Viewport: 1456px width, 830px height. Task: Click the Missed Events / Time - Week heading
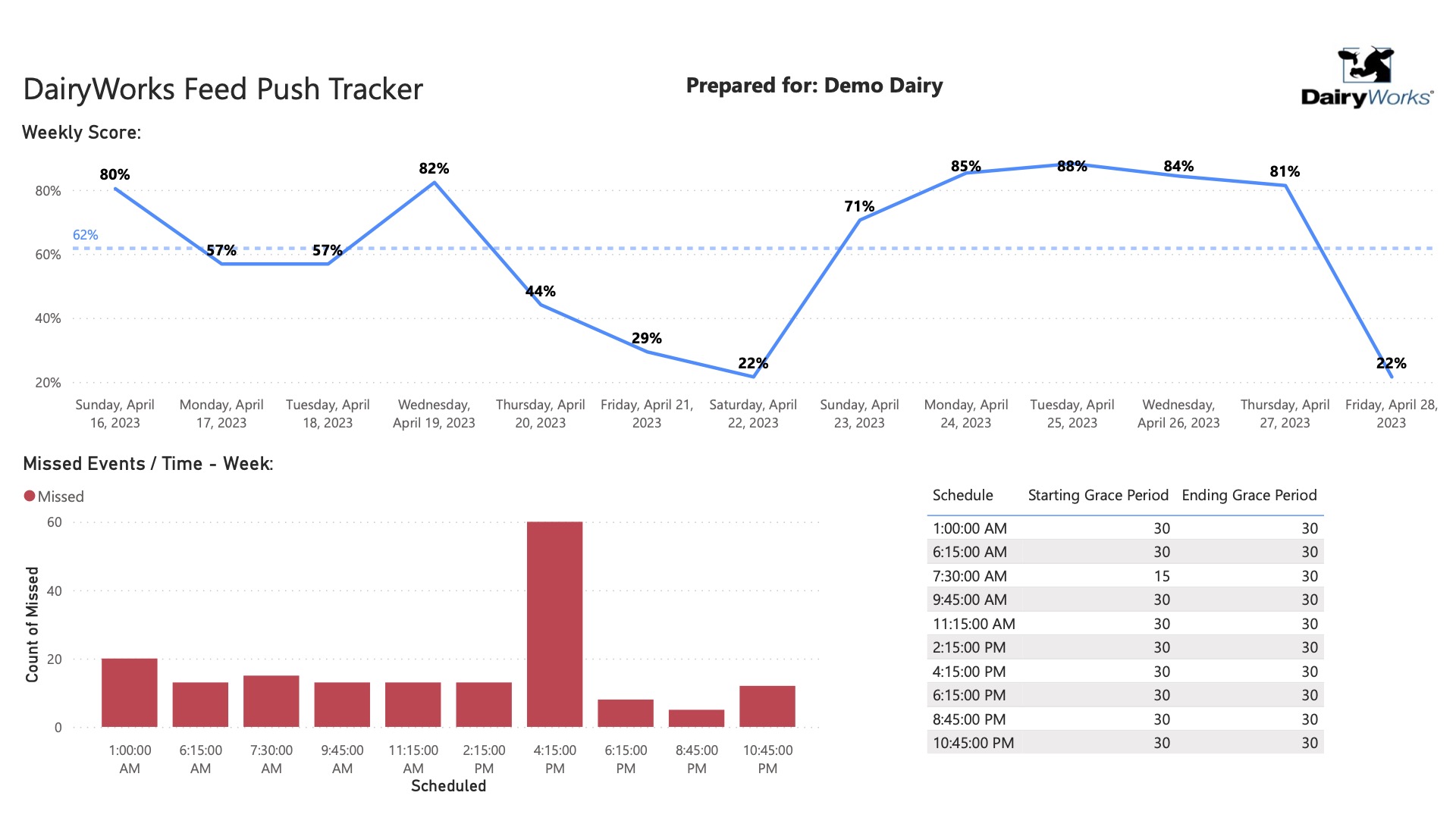[148, 464]
